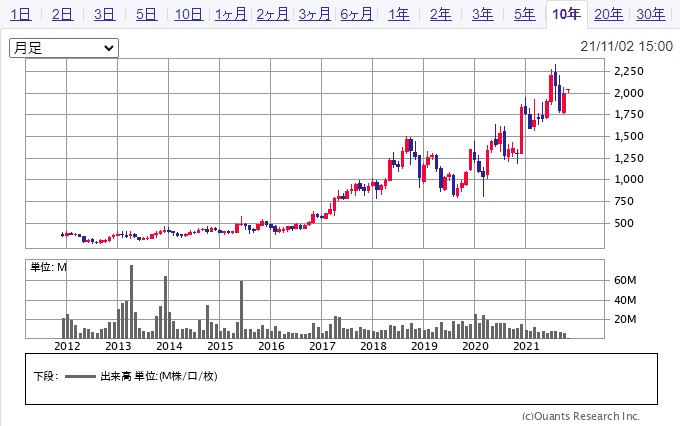Screen dimensions: 680x426
Task: Switch to the 2ヶ月 chart range
Action: pos(272,14)
